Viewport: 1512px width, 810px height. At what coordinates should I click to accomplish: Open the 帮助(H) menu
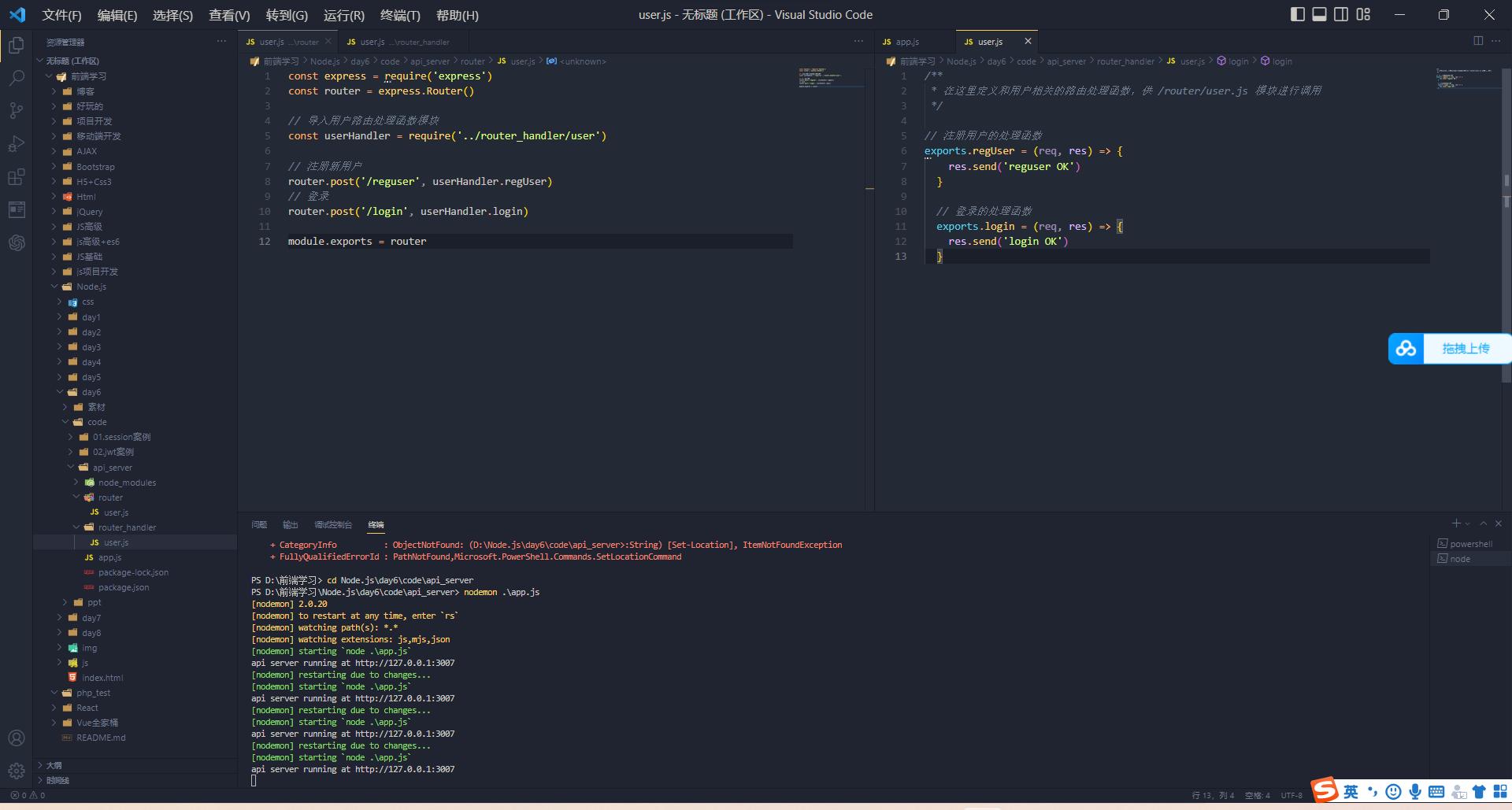click(x=457, y=15)
